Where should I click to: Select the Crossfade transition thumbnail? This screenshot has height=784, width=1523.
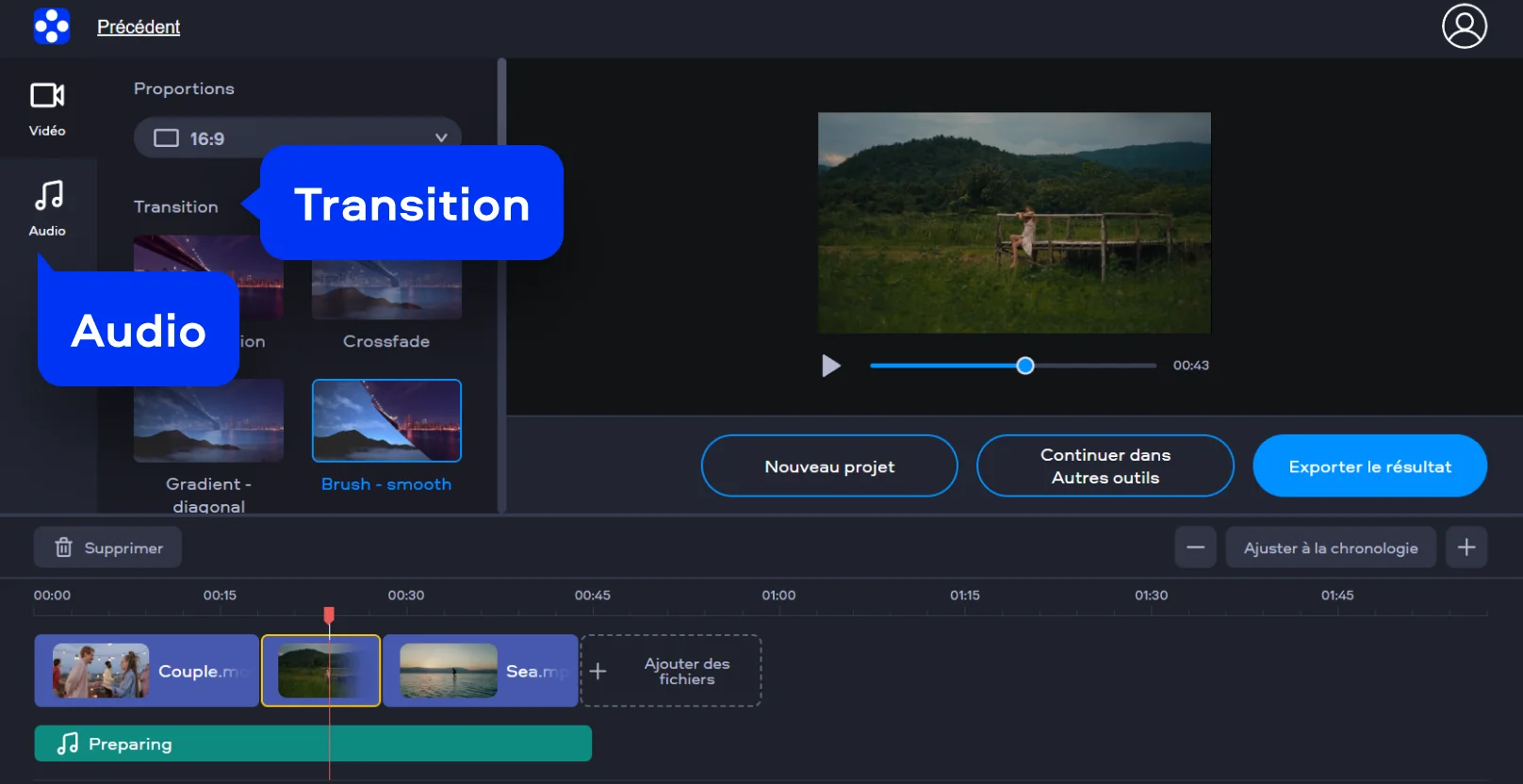tap(386, 294)
